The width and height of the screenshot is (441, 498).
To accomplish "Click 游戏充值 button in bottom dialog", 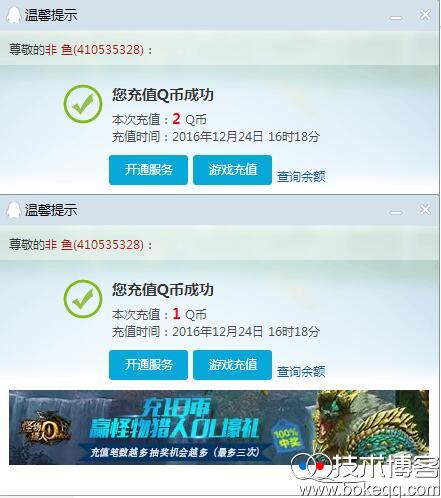I will pos(232,365).
